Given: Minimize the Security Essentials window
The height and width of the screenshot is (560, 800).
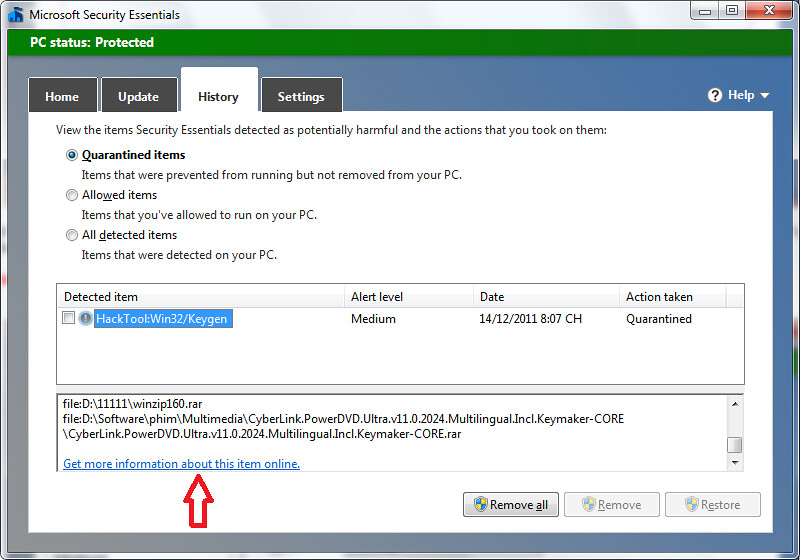Looking at the screenshot, I should 705,11.
